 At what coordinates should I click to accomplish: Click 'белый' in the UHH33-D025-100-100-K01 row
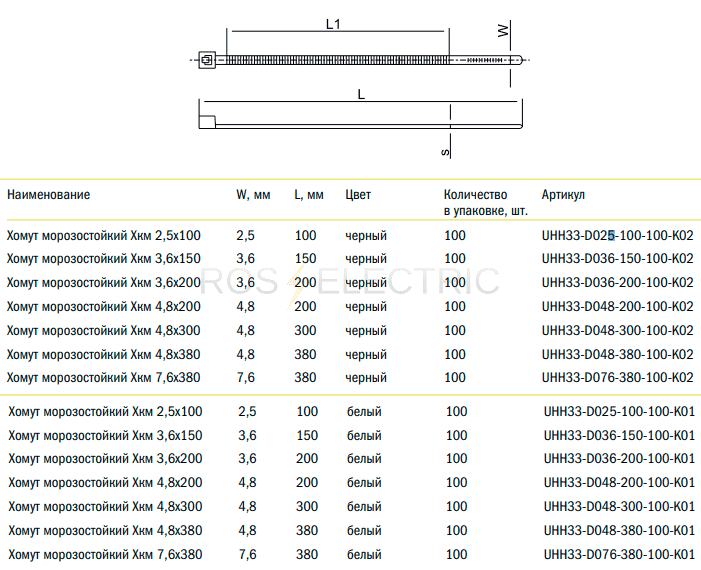(364, 412)
